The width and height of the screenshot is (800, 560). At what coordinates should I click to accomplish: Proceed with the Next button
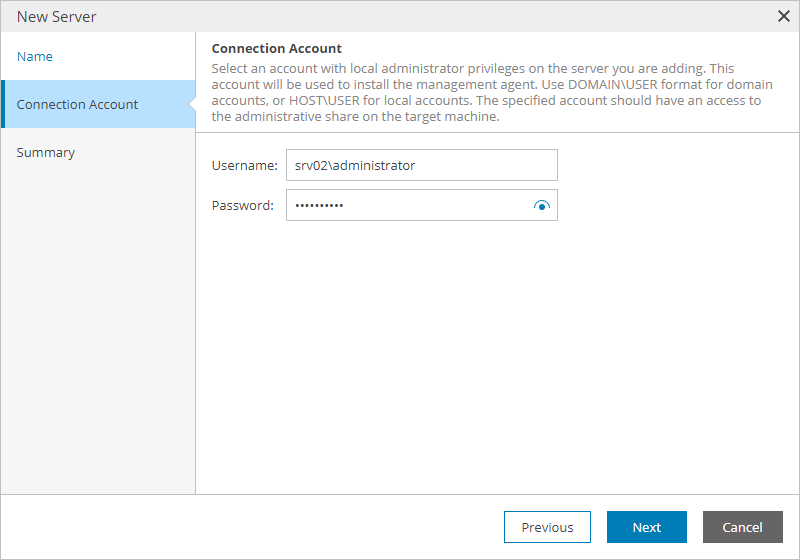click(x=646, y=527)
